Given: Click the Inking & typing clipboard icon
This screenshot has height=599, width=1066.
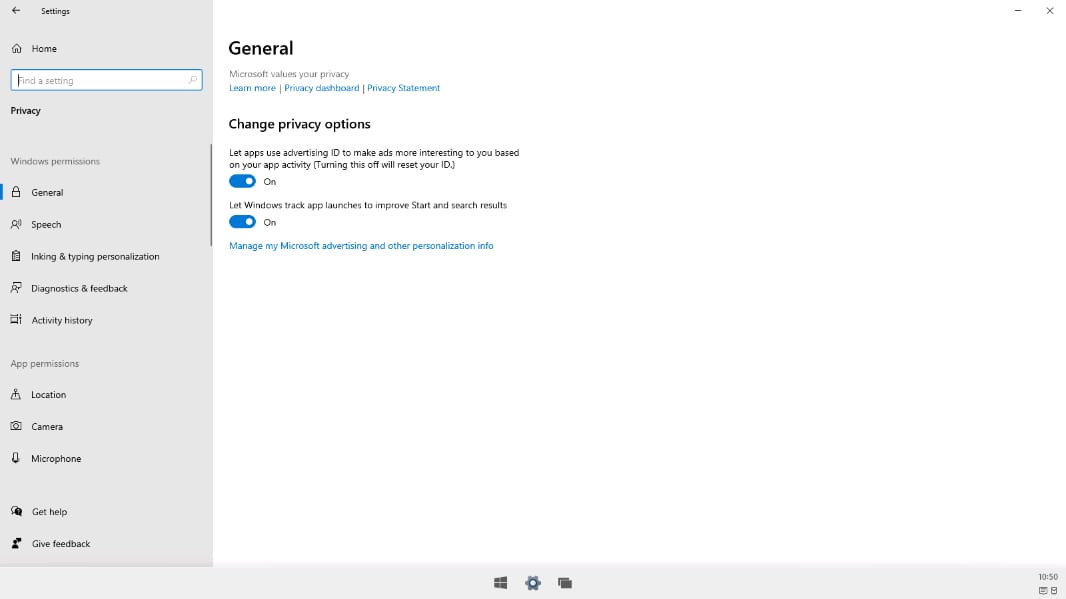Looking at the screenshot, I should (x=16, y=256).
